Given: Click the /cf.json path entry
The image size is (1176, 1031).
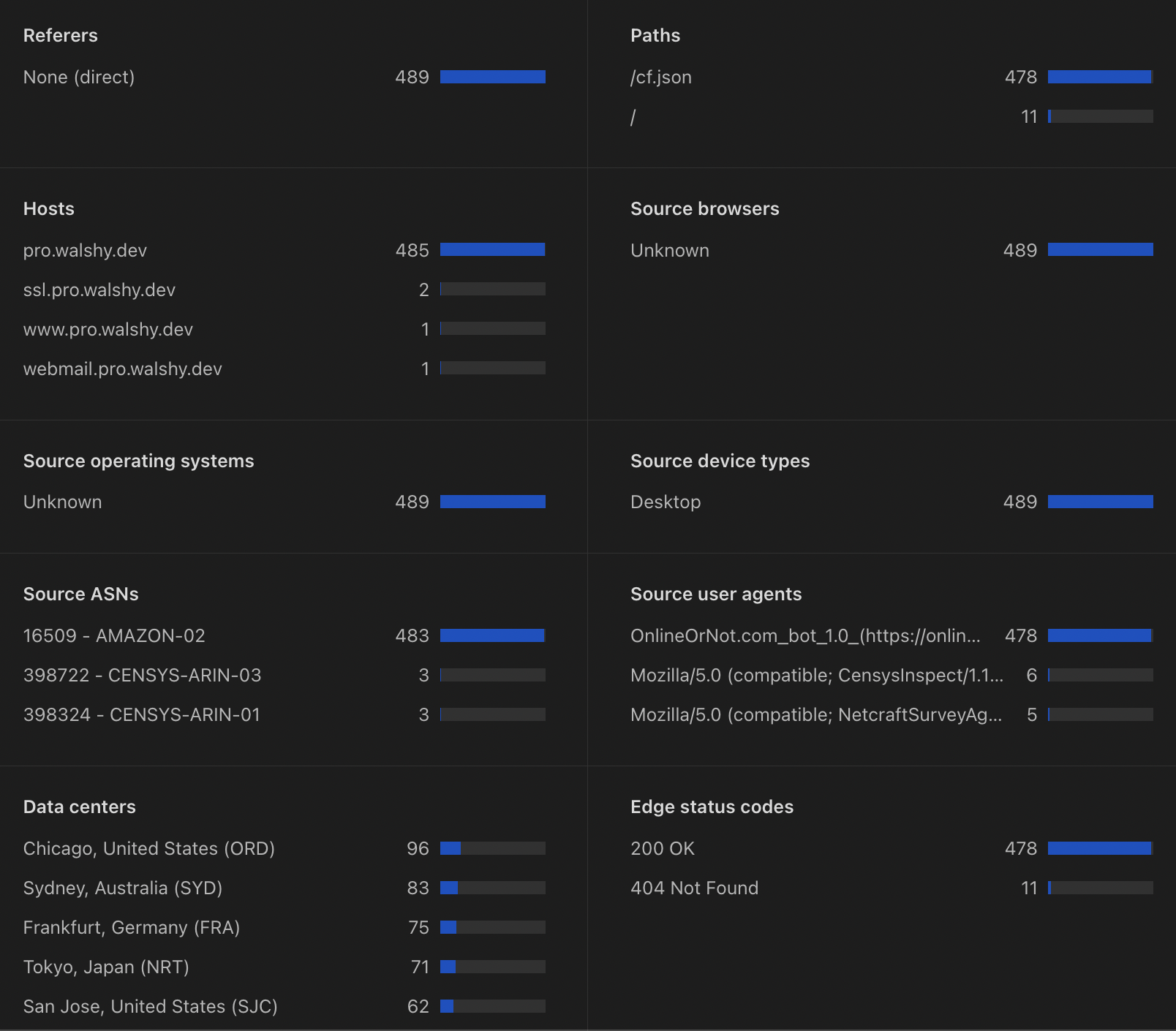Looking at the screenshot, I should pos(661,78).
